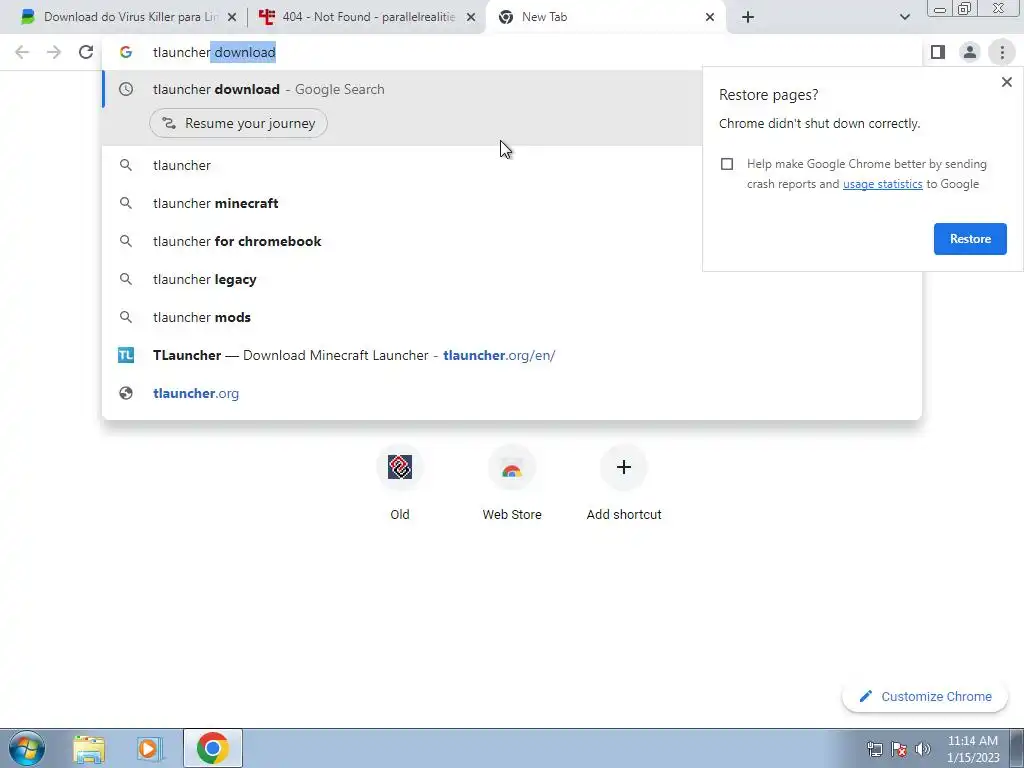1024x768 pixels.
Task: Open the profile avatar icon
Action: tap(970, 52)
